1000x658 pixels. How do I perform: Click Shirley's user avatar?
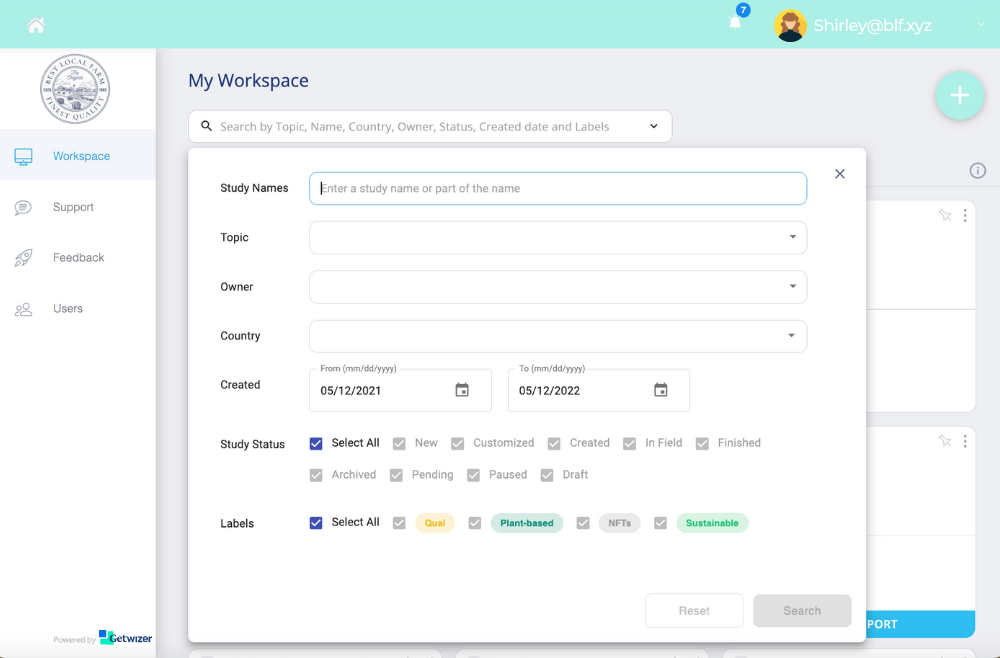790,26
